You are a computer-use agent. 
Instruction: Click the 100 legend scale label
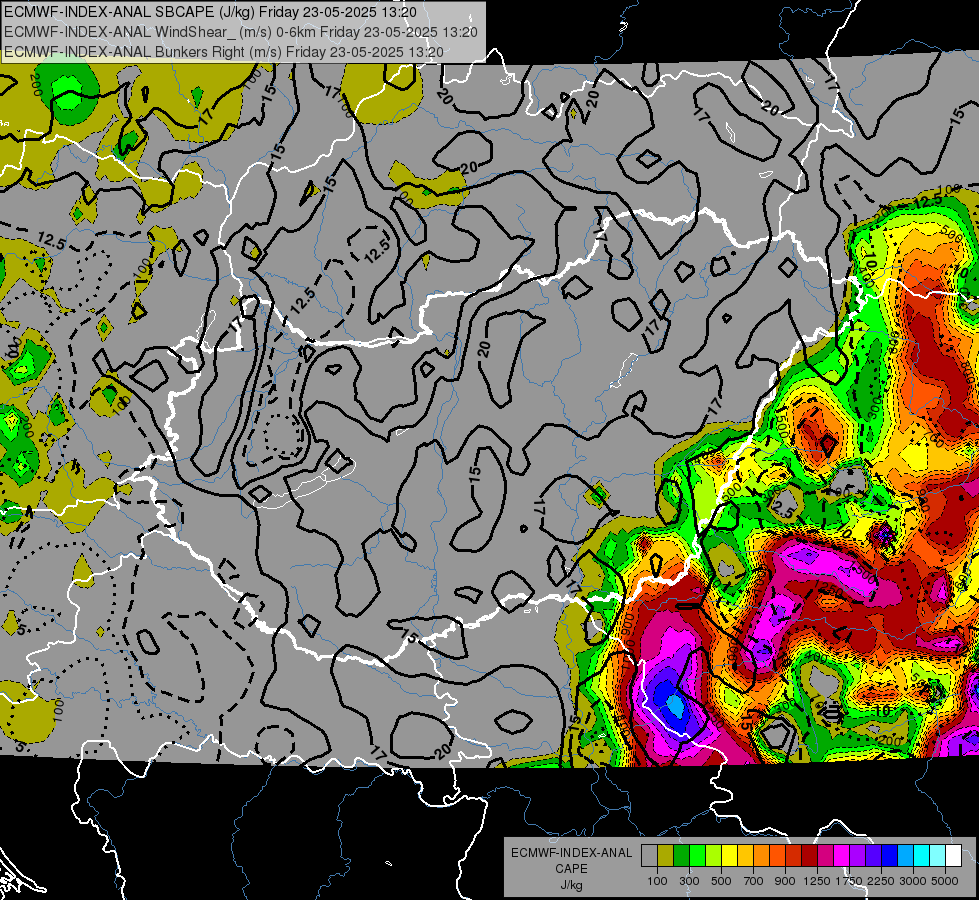click(x=657, y=881)
